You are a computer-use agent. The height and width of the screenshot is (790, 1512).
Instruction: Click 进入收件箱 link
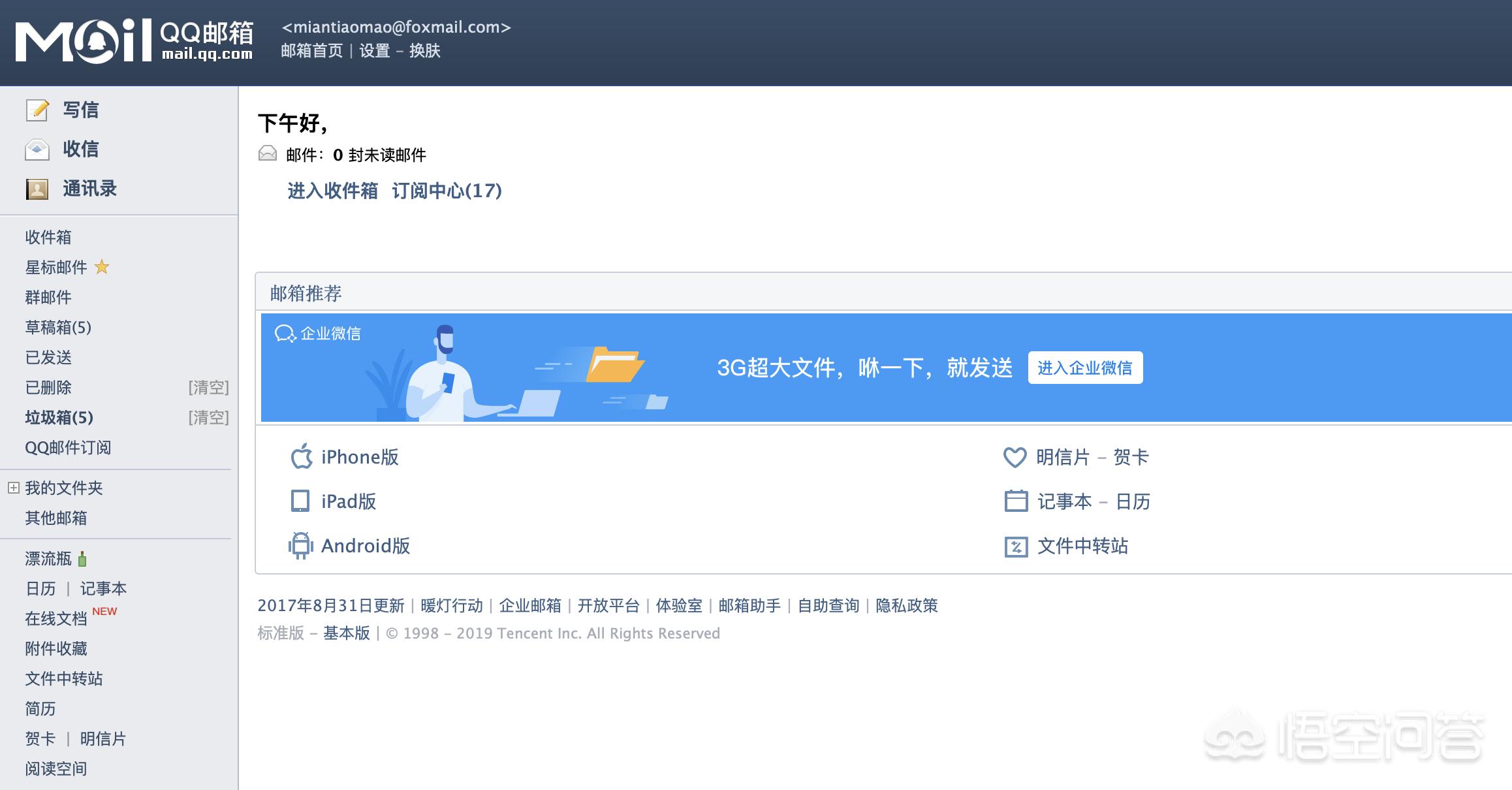332,191
